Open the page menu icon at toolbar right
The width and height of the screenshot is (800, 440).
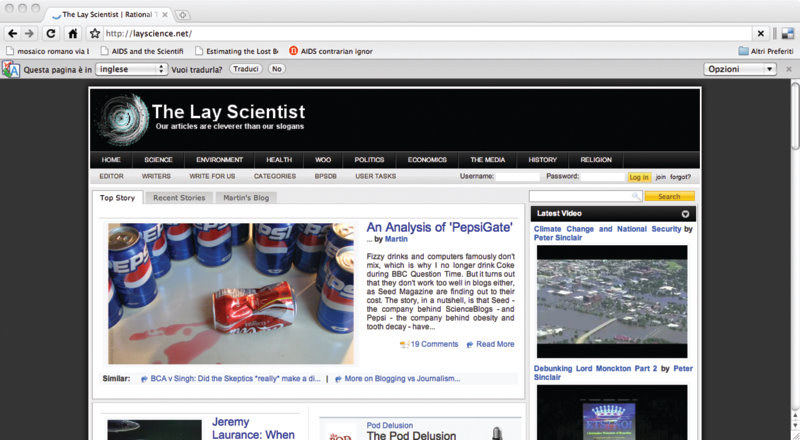(788, 34)
